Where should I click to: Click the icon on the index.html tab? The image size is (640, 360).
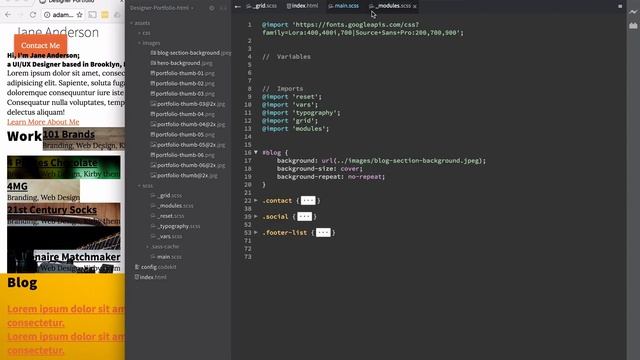(x=289, y=6)
